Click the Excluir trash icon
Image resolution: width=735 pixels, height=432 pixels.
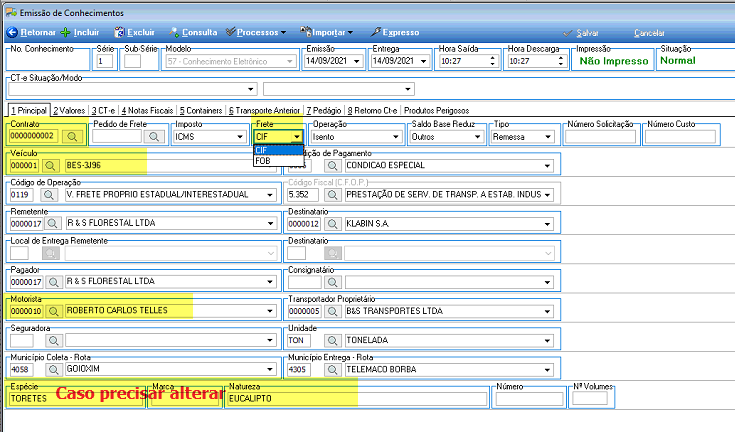[x=119, y=32]
